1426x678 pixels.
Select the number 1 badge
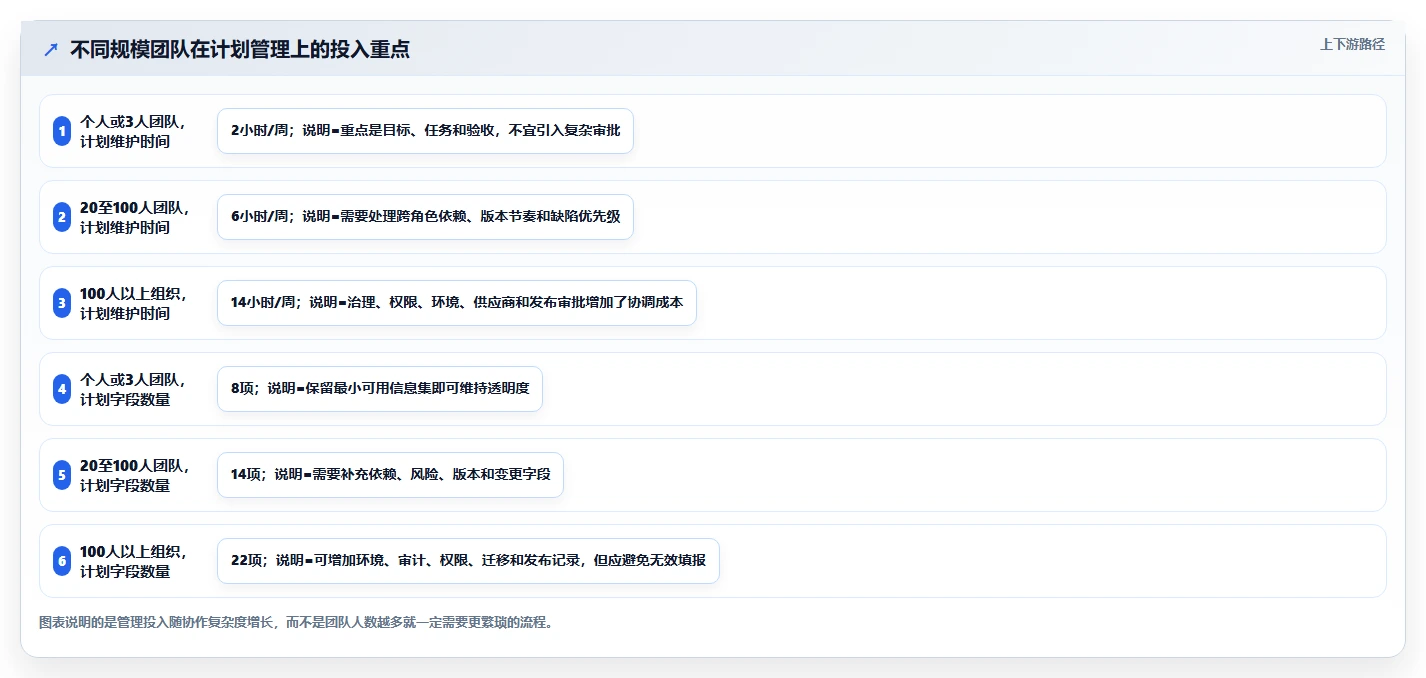pos(62,131)
